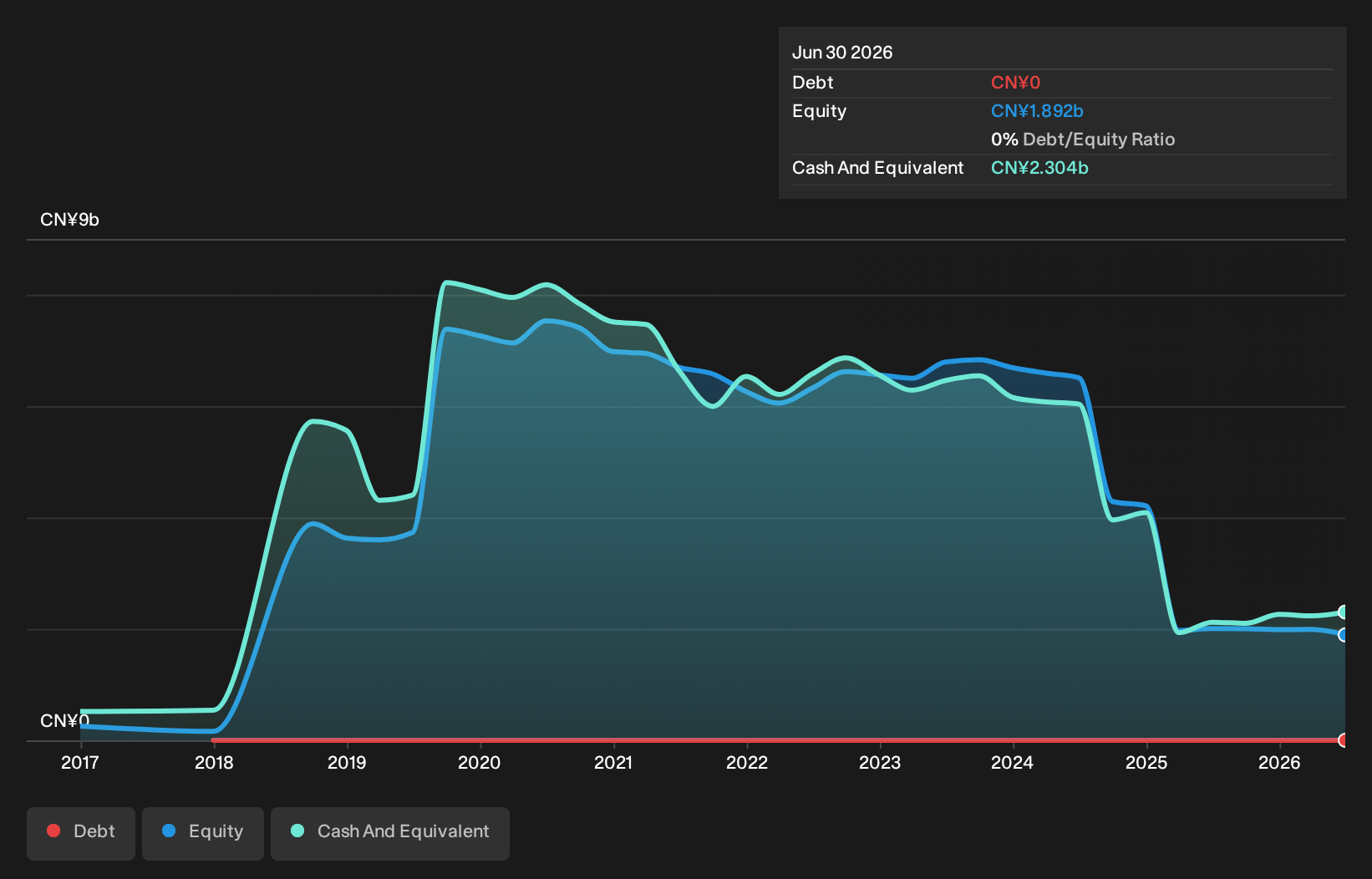Select the 2025 x-axis label
1372x879 pixels.
(1146, 763)
